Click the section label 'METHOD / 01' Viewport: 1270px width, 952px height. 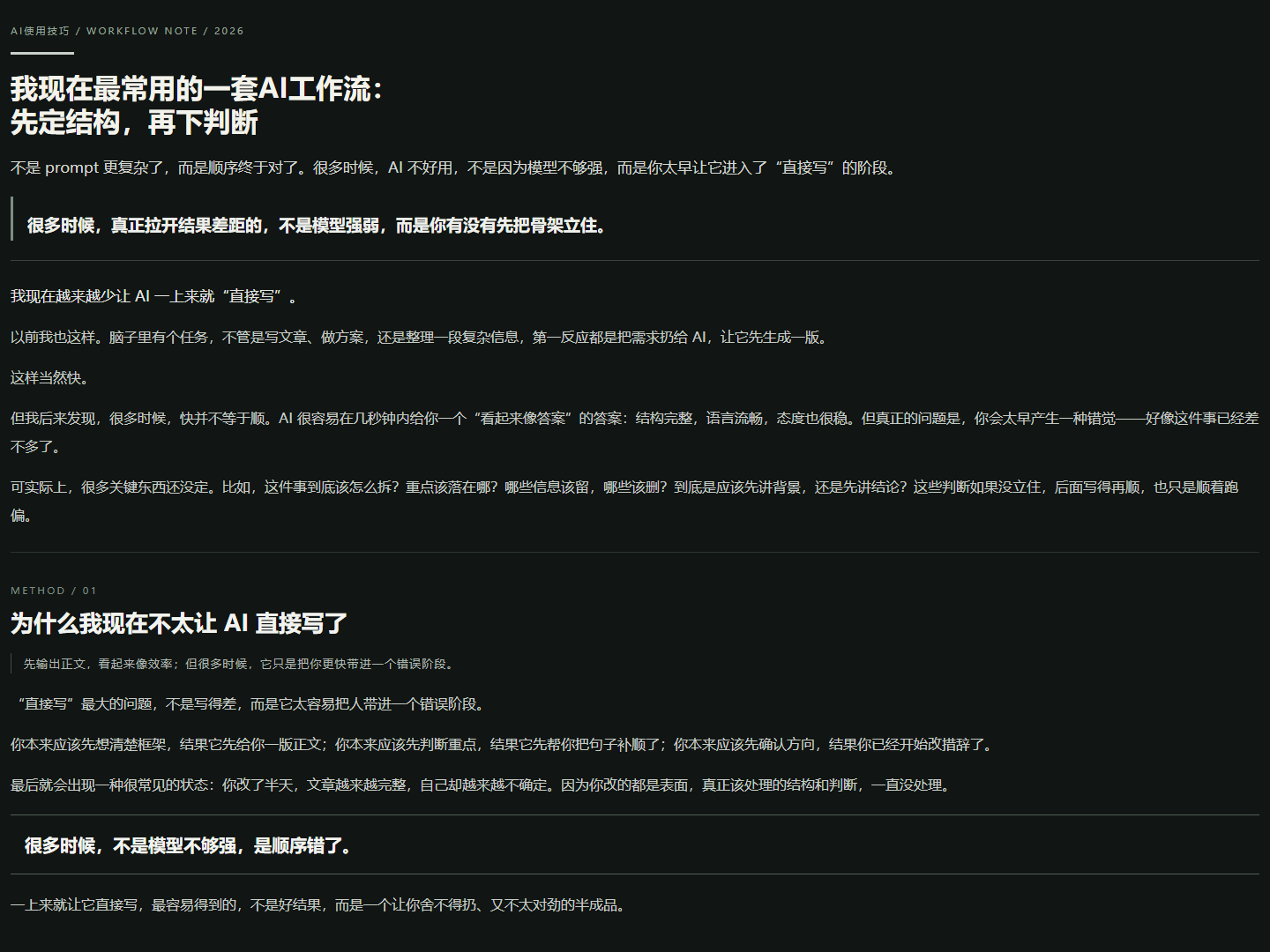click(54, 591)
